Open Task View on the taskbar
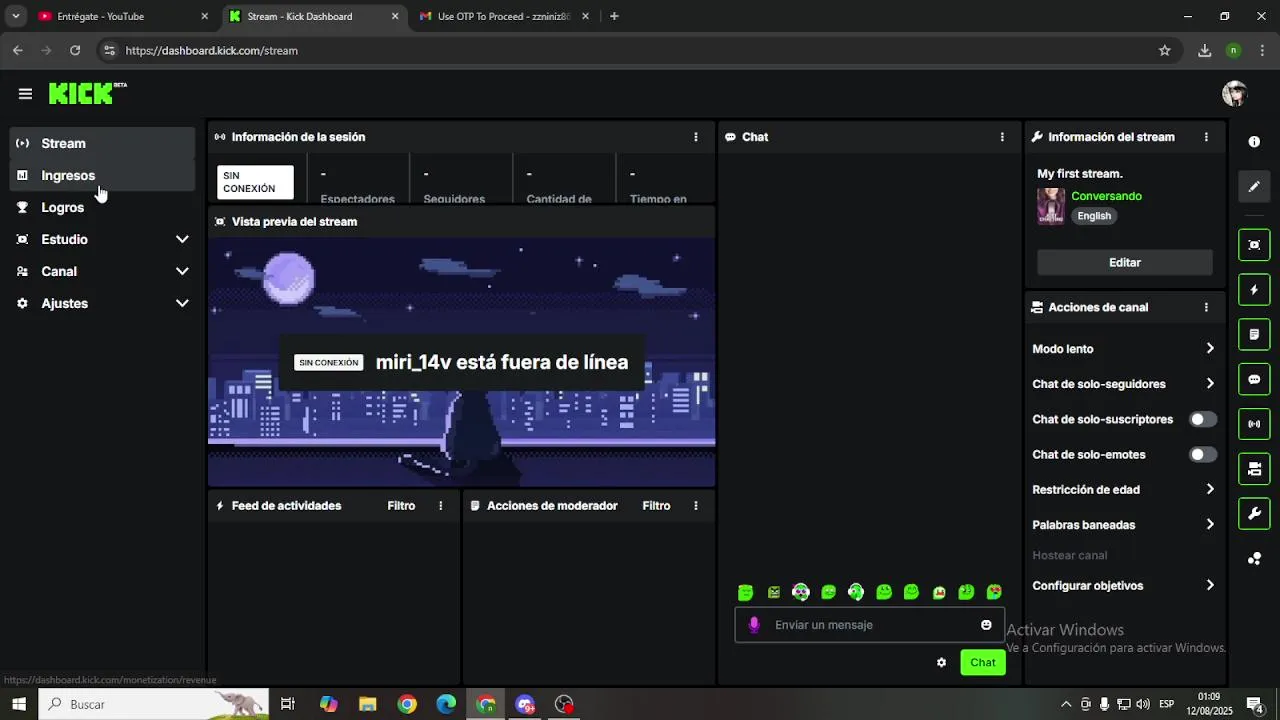Viewport: 1280px width, 720px height. point(288,704)
